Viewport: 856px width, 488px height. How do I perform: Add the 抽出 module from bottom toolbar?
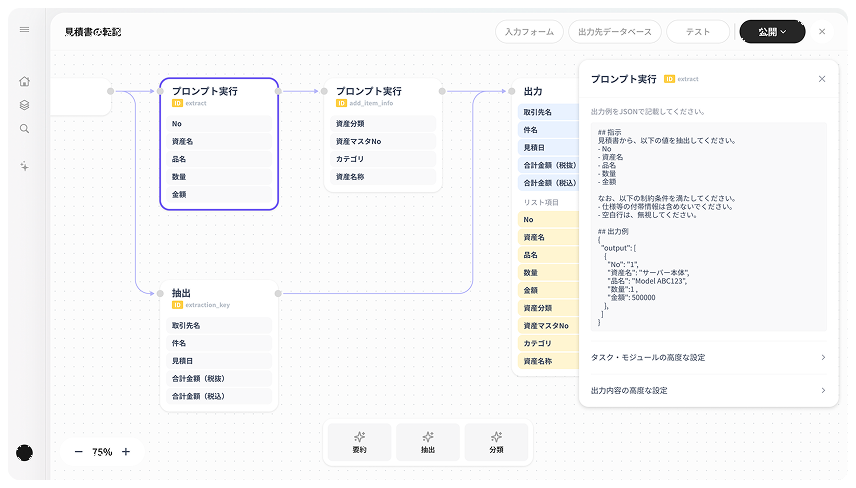coord(427,441)
